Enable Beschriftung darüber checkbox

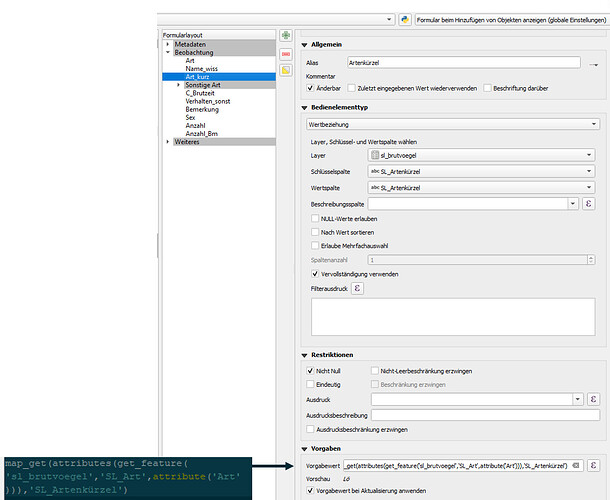tap(487, 88)
